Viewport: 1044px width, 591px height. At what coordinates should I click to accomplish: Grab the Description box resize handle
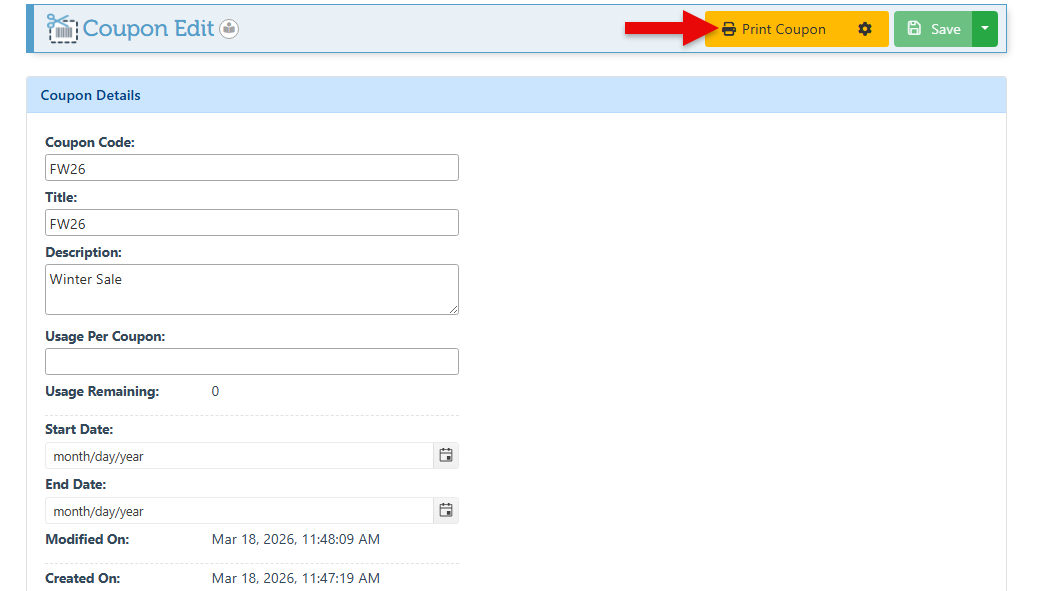[x=453, y=309]
